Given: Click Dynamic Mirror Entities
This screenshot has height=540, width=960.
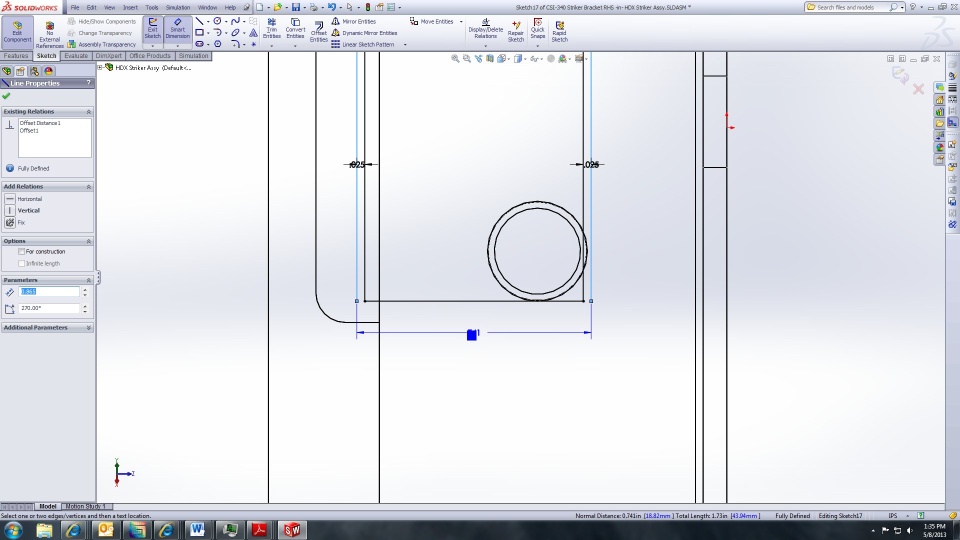Looking at the screenshot, I should coord(364,33).
